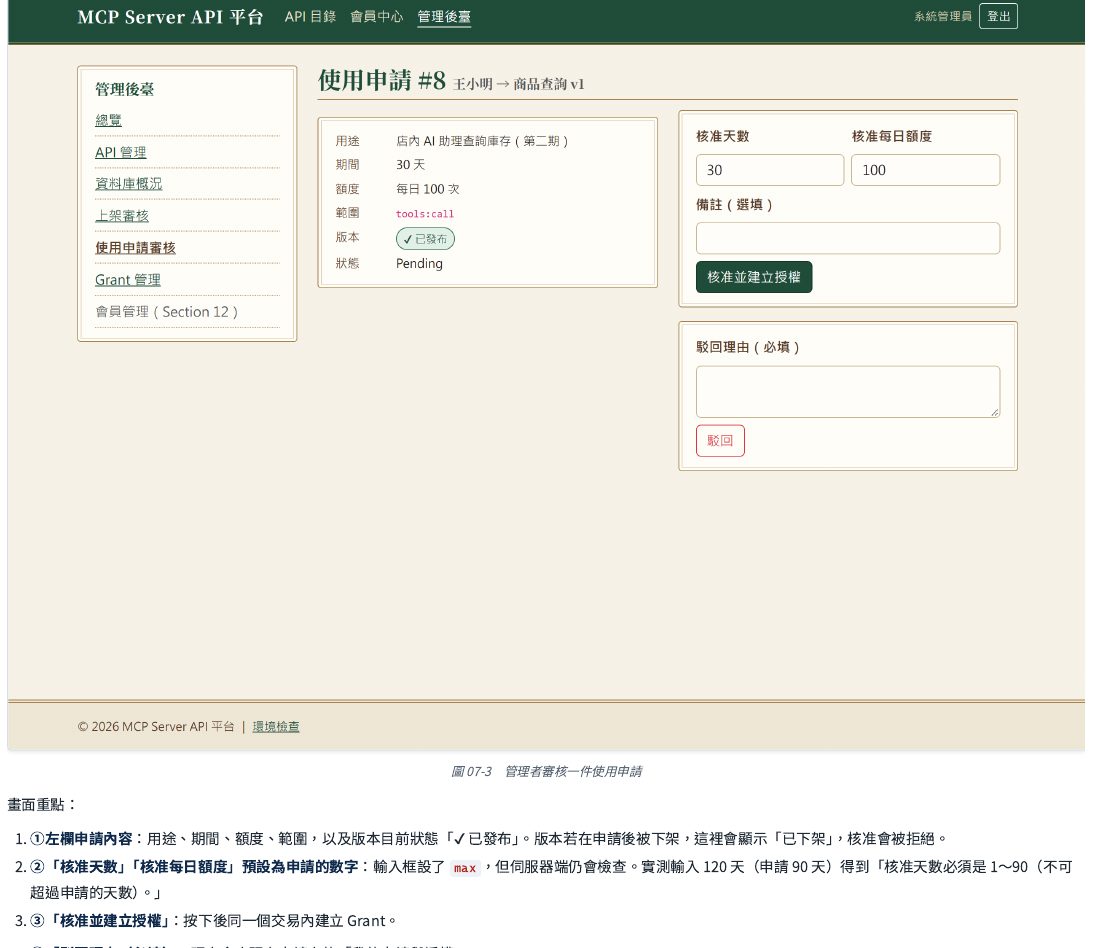Select 使用申請審核 in the sidebar
Screen dimensions: 1093x948
click(135, 247)
